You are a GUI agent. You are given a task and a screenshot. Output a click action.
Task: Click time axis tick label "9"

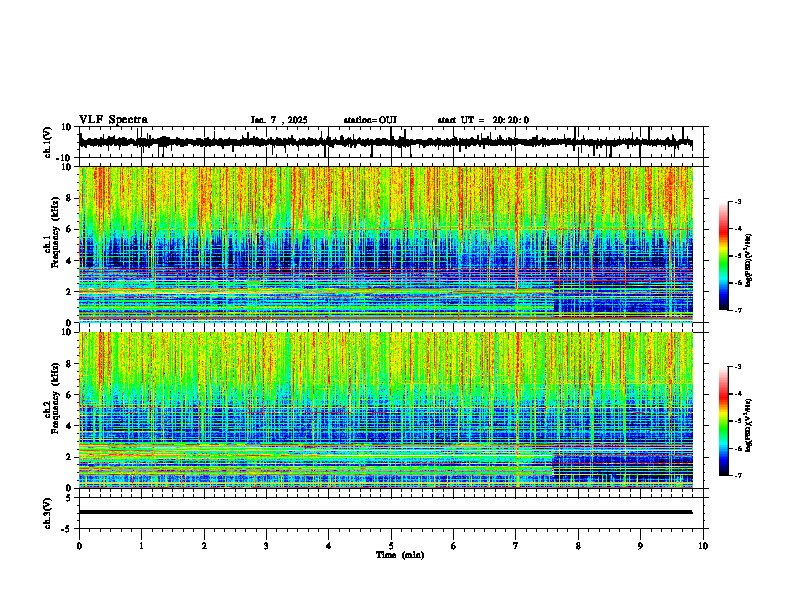pos(640,546)
